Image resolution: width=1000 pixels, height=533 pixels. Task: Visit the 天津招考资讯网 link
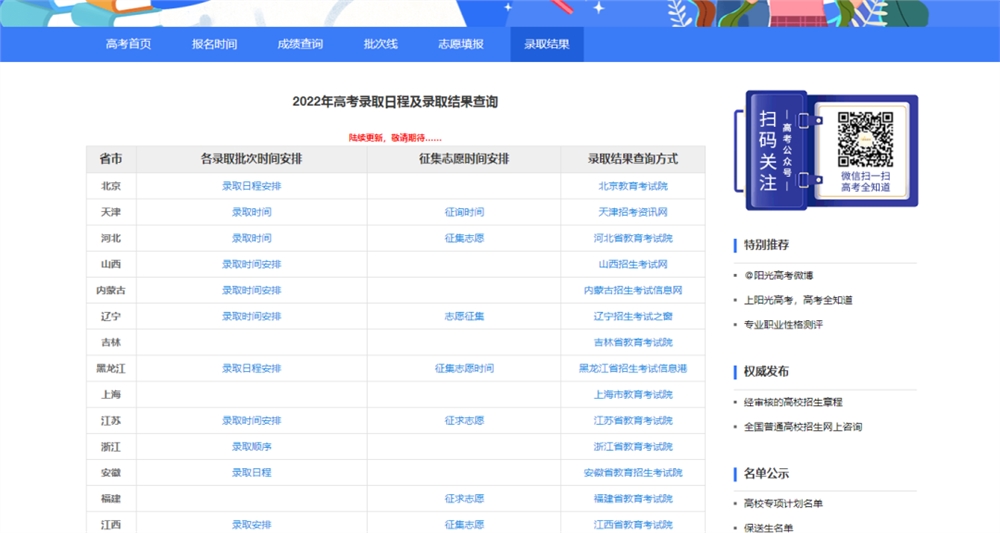tap(632, 212)
